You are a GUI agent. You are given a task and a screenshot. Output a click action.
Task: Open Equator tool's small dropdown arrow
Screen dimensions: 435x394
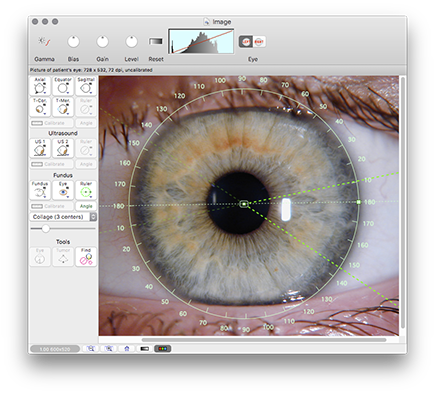(68, 93)
